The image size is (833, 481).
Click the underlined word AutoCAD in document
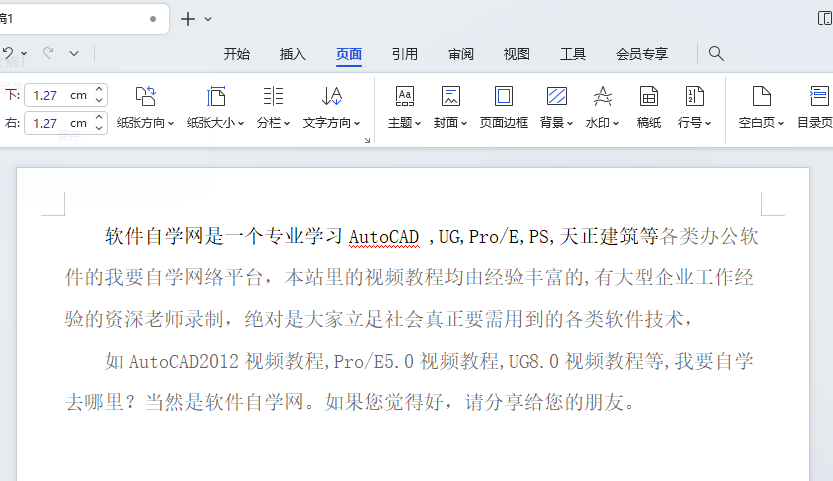coord(384,237)
